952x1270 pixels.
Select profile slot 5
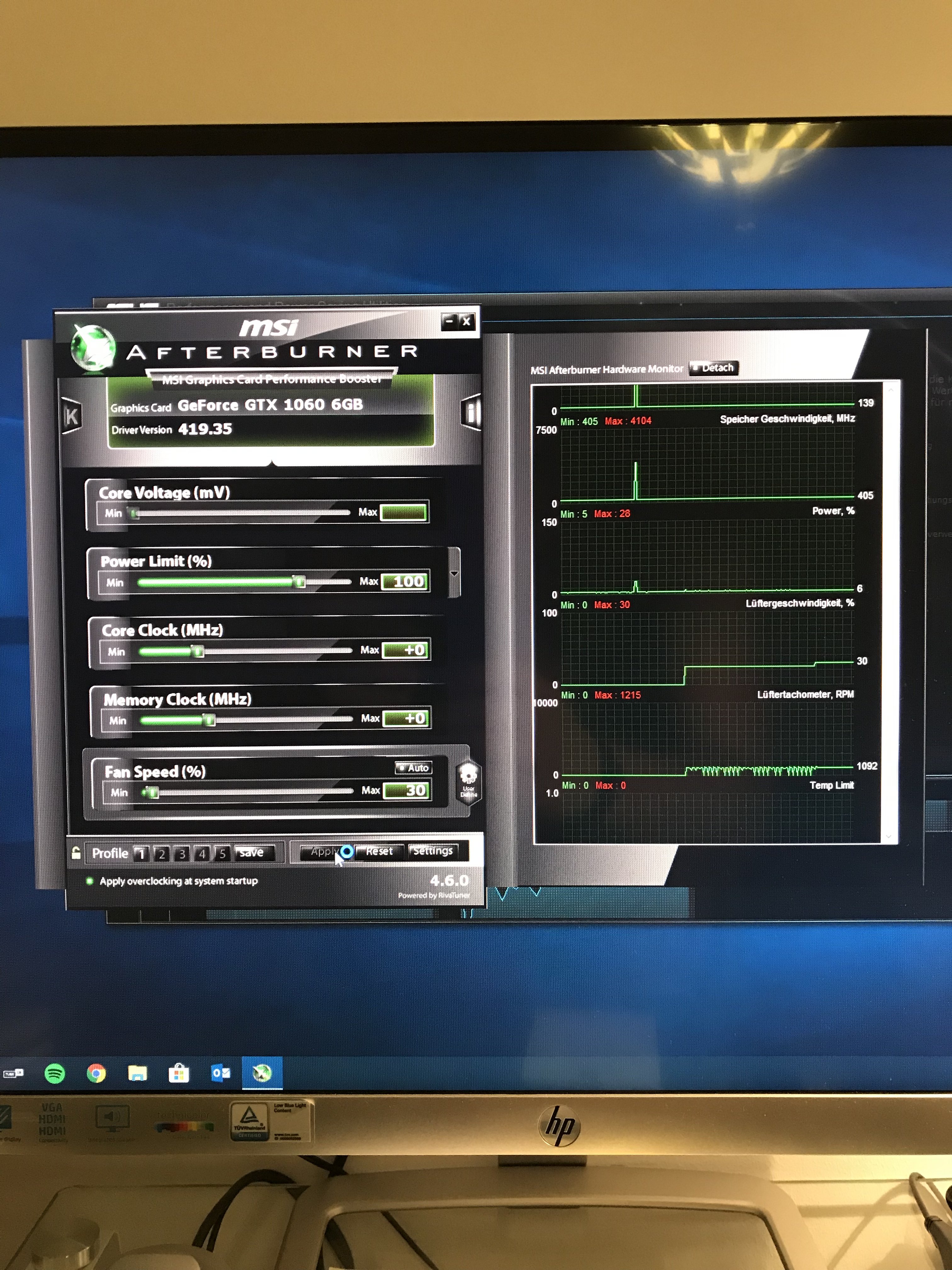(222, 854)
